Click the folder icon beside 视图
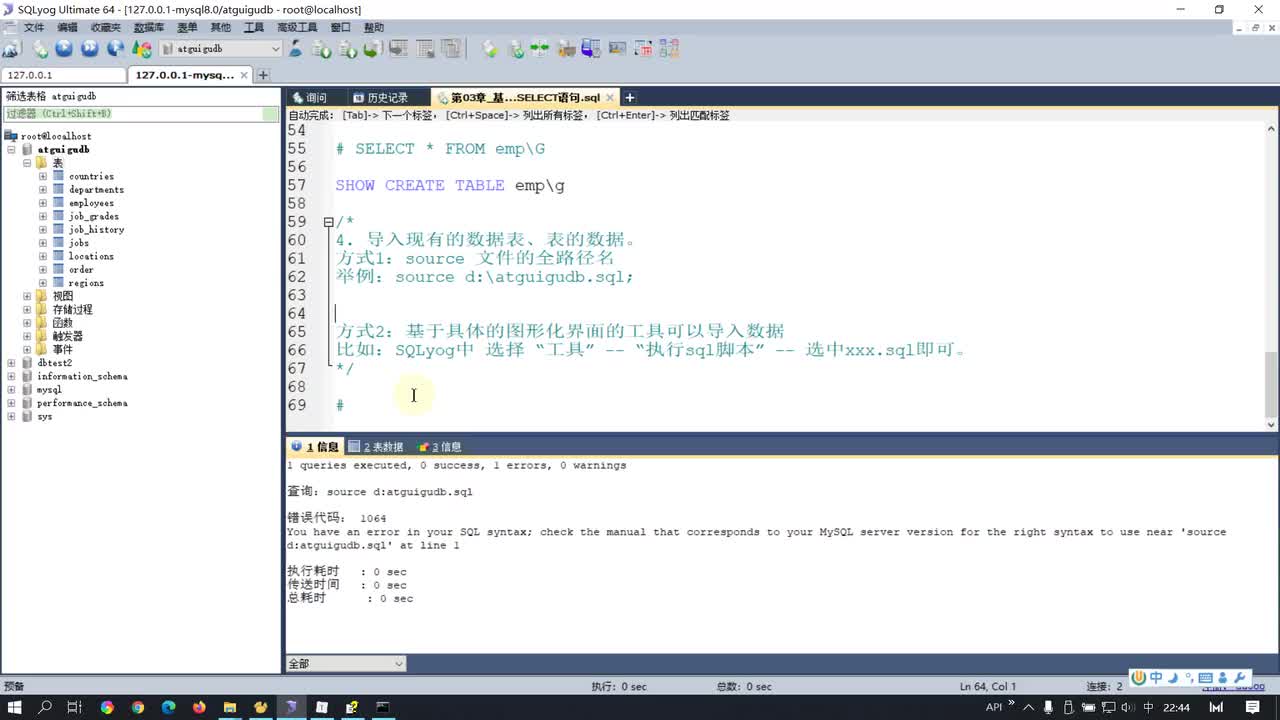This screenshot has height=720, width=1280. pos(42,296)
